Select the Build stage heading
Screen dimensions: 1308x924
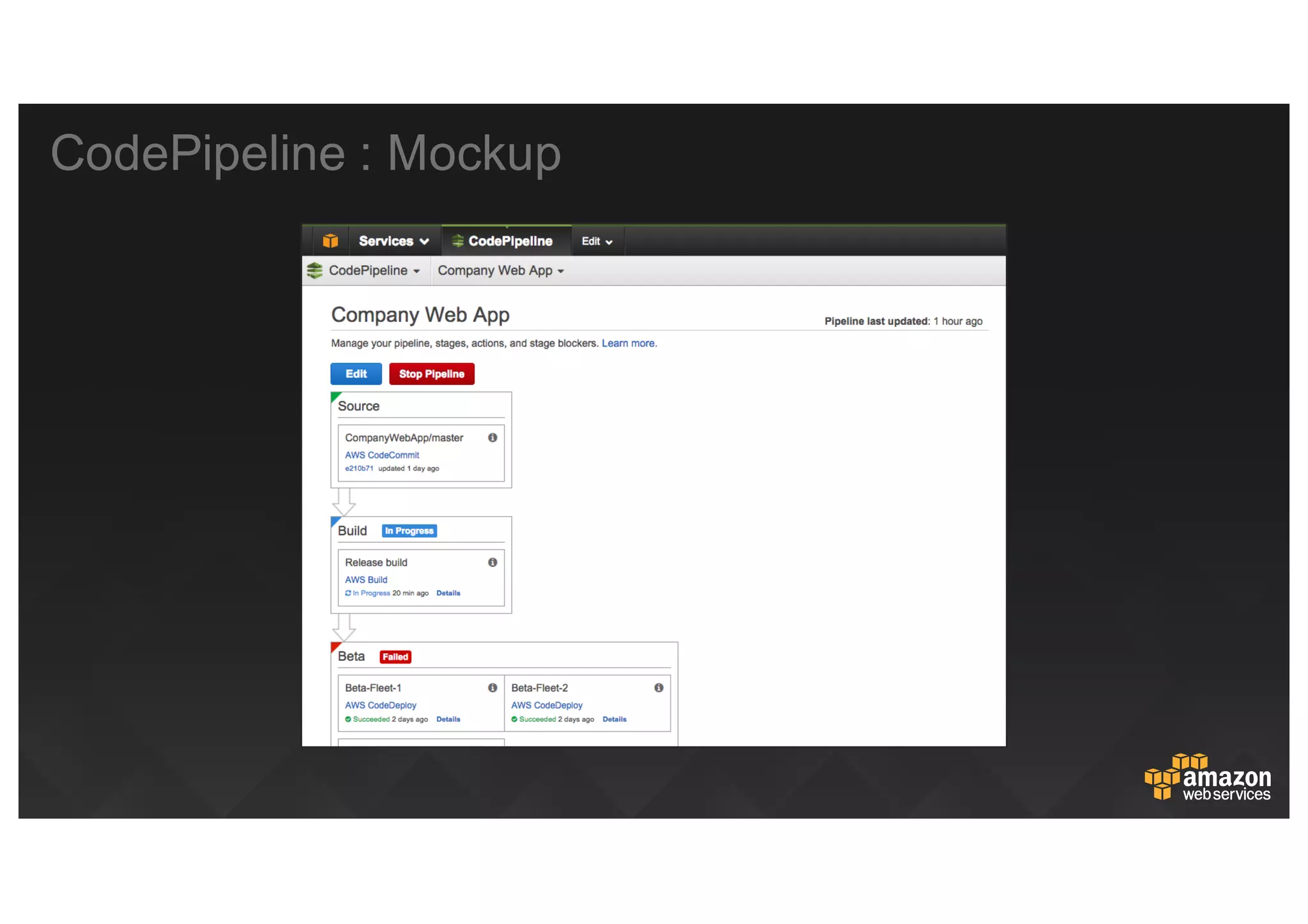coord(353,531)
